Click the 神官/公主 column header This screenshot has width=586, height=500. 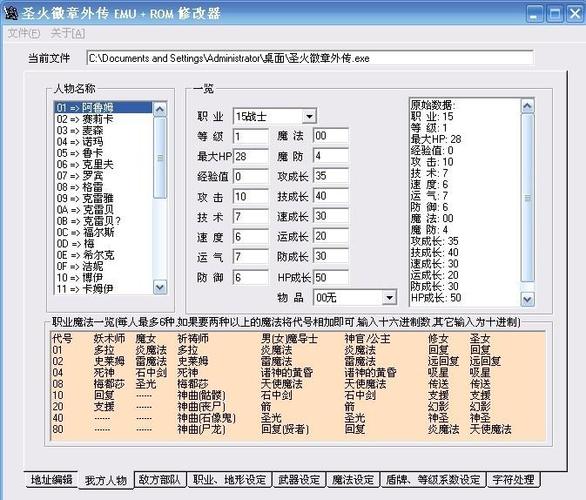point(367,339)
